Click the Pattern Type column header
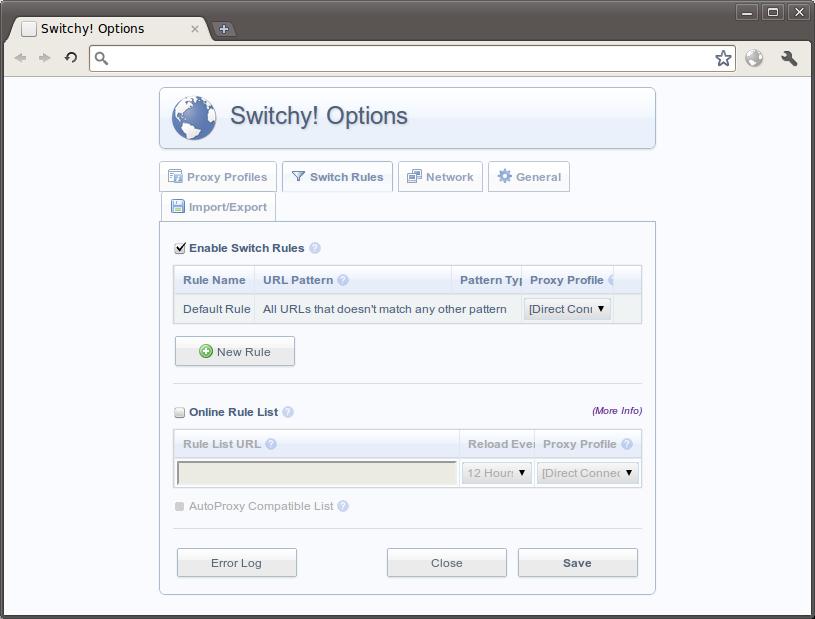Viewport: 815px width, 619px height. click(x=487, y=280)
